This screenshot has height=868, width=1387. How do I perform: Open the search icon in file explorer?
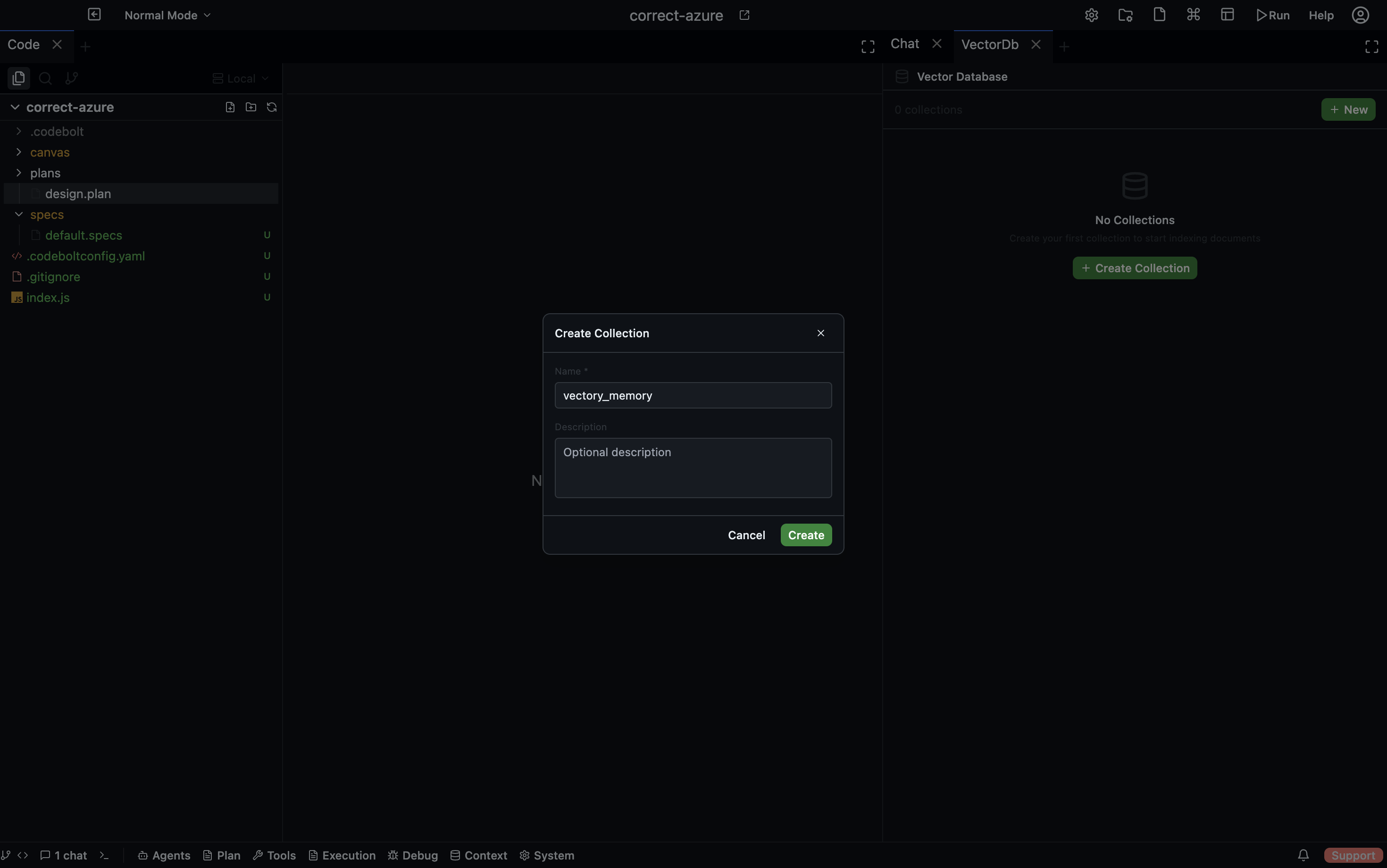tap(45, 78)
